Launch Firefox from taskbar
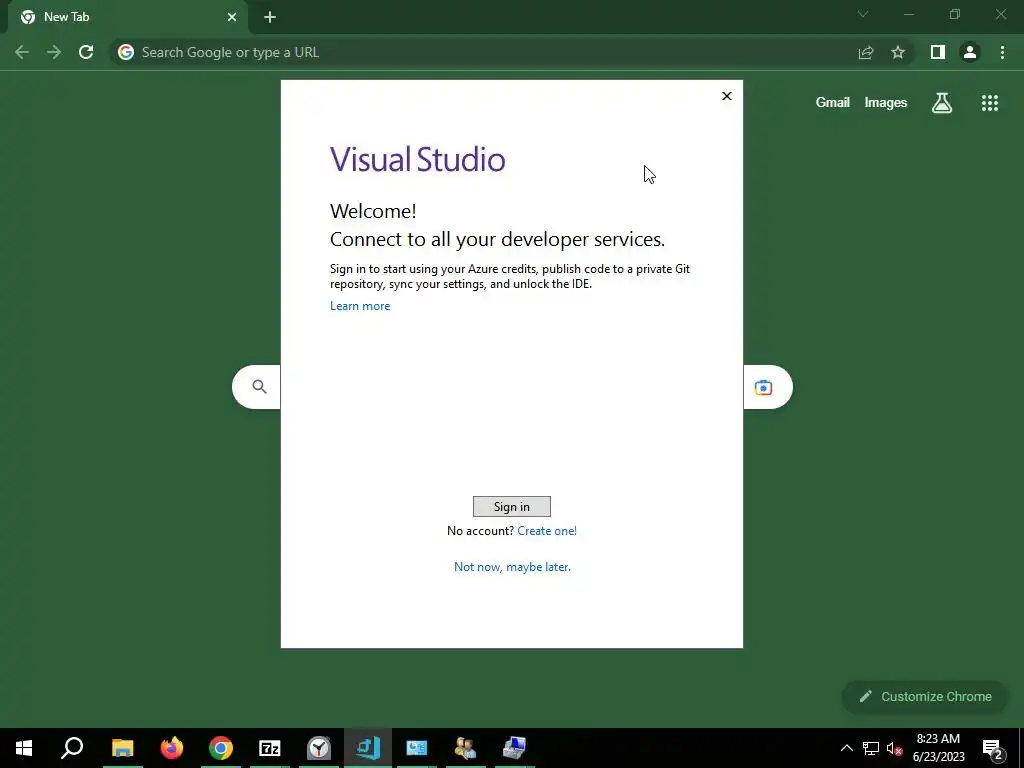The height and width of the screenshot is (768, 1024). tap(172, 748)
